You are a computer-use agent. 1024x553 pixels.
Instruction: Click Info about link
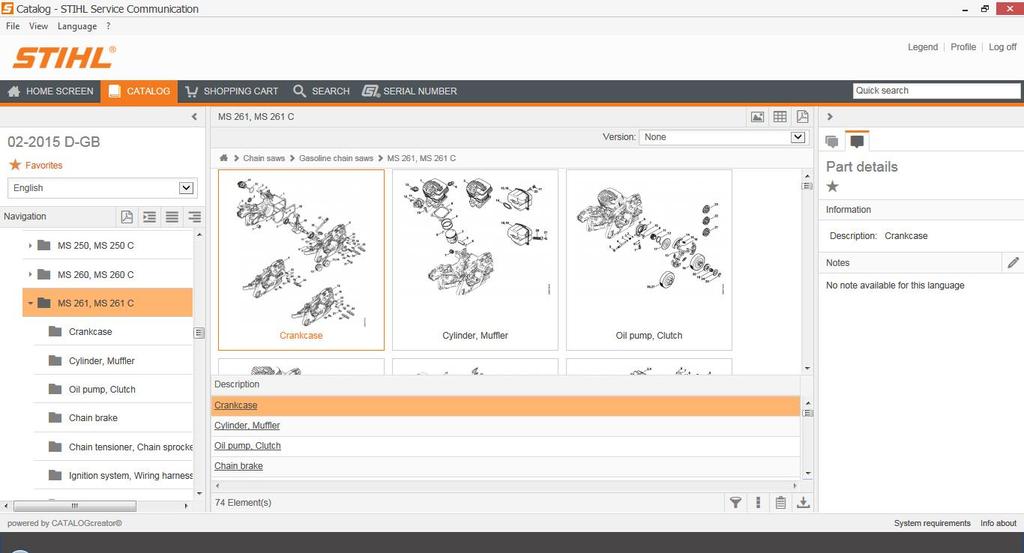click(x=998, y=524)
